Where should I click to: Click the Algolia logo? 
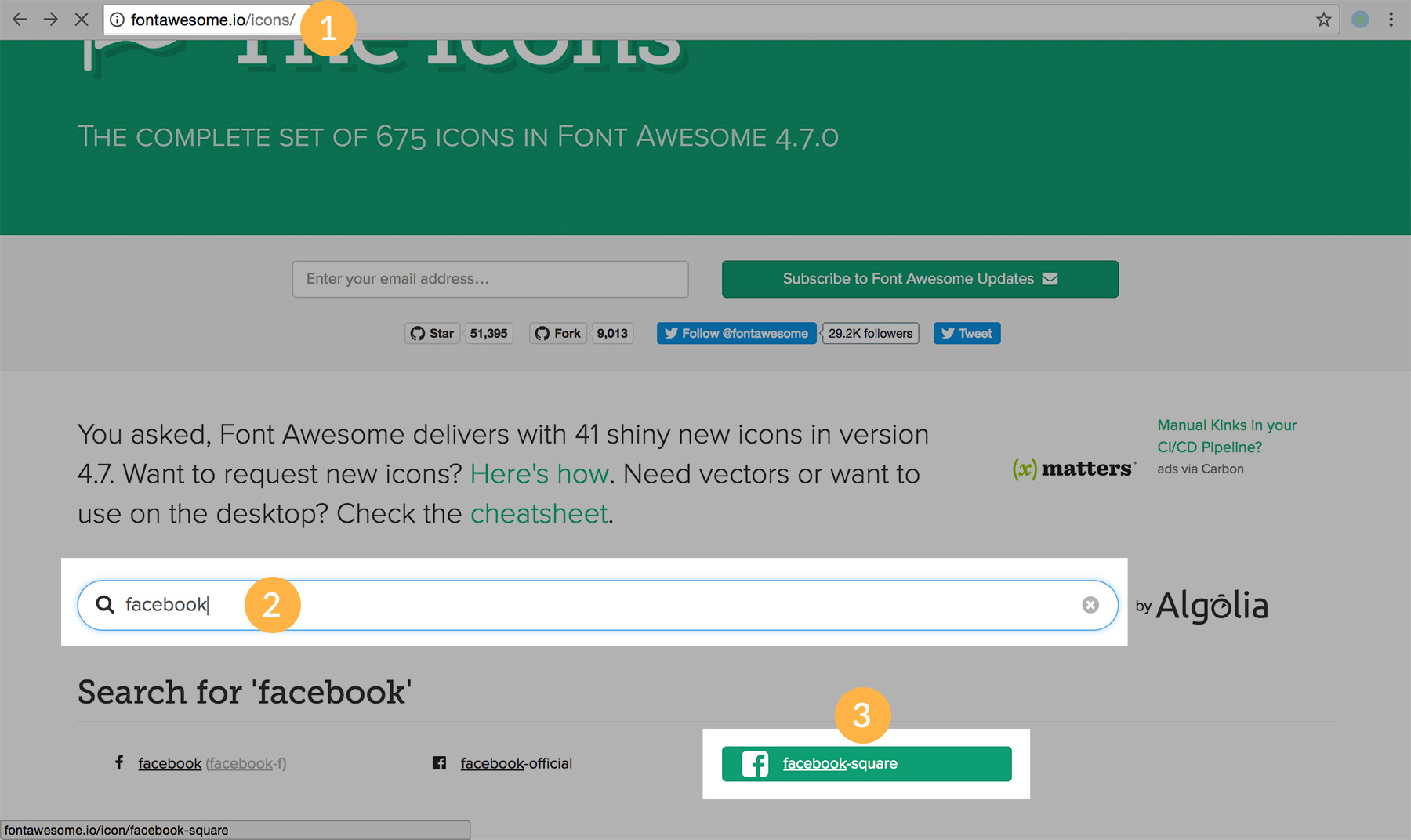(x=1212, y=605)
